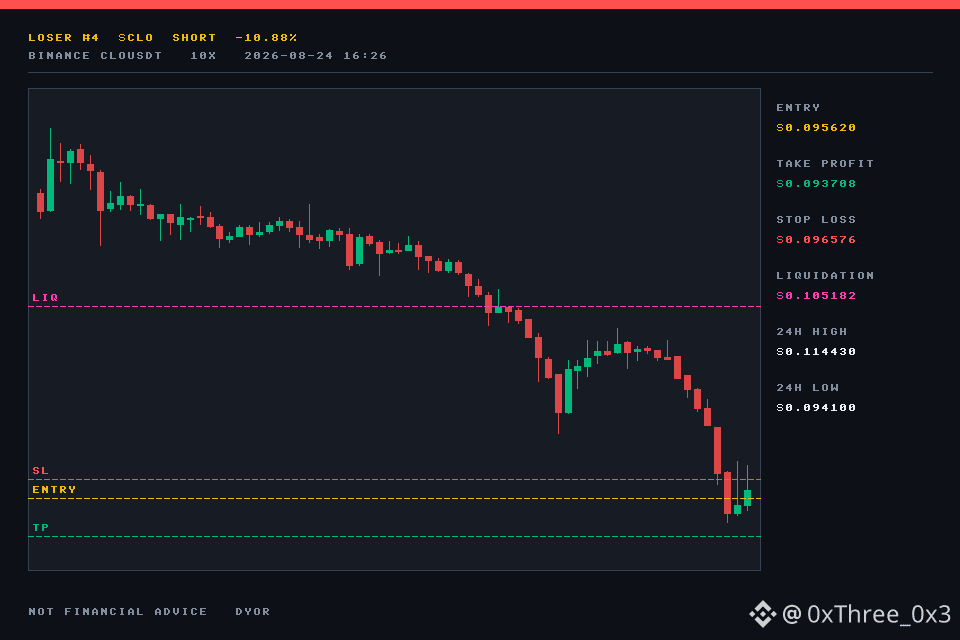Click the take profit value $0.093708
This screenshot has width=960, height=640.
[816, 184]
